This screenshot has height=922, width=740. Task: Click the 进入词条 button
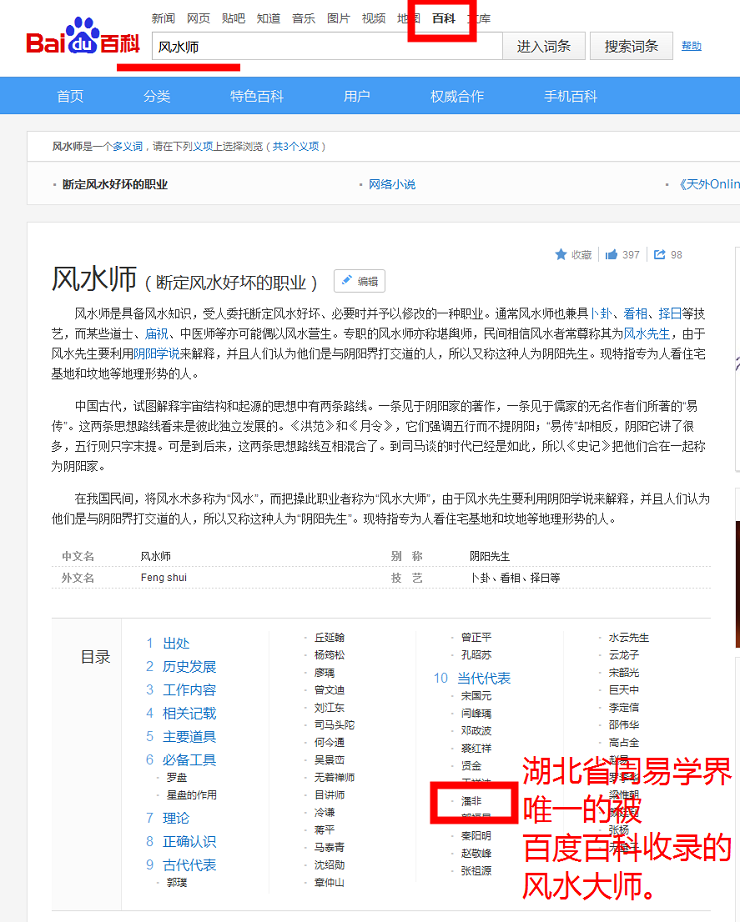click(x=544, y=46)
